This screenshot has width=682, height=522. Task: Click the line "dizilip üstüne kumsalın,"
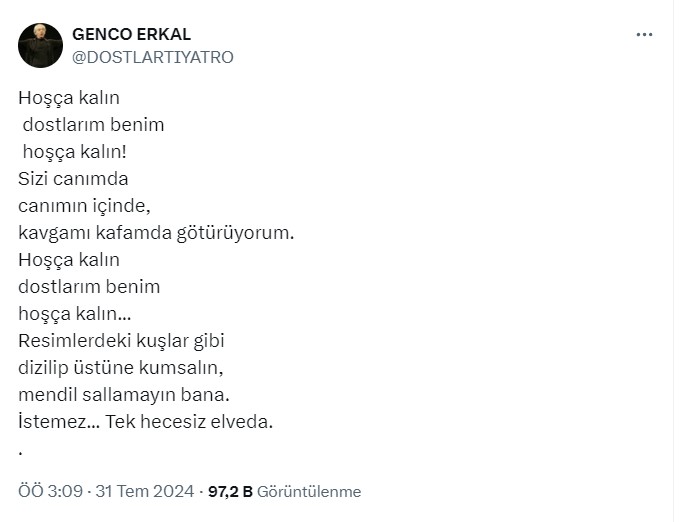(x=119, y=368)
